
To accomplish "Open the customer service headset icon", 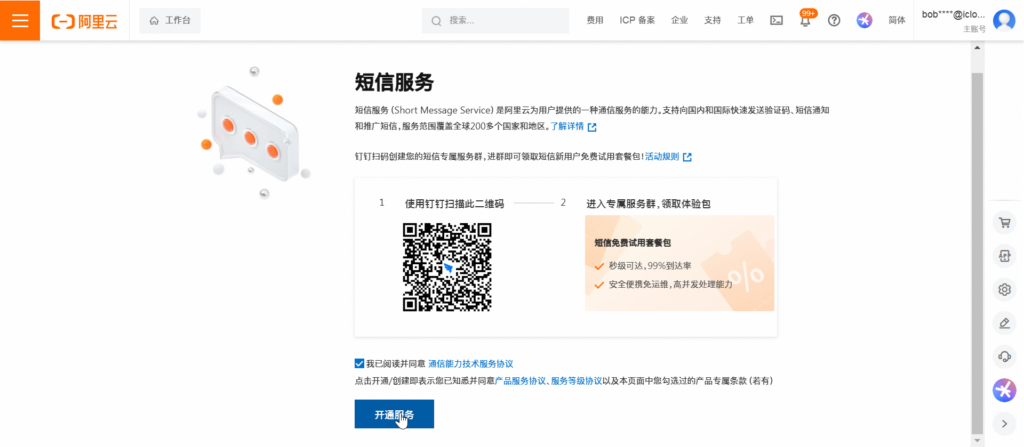I will (x=1004, y=356).
